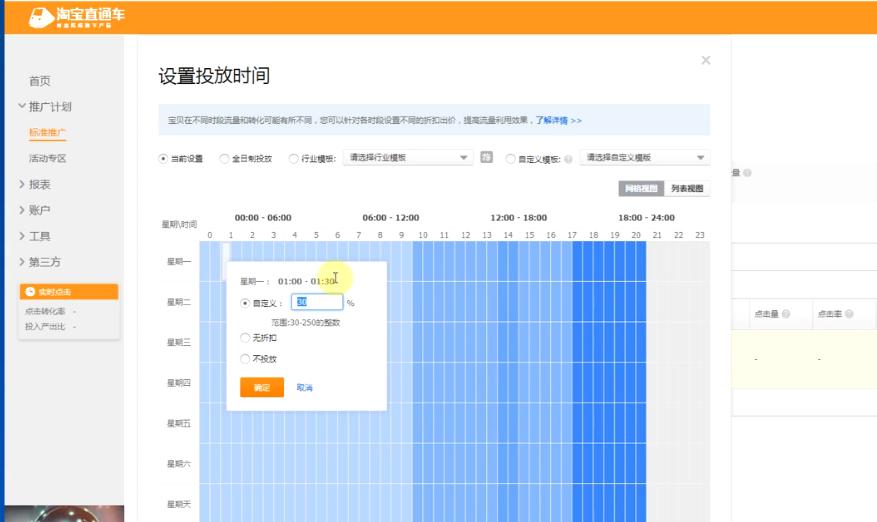
Task: Click the 12:00 - 18:00 header
Action: [518, 218]
